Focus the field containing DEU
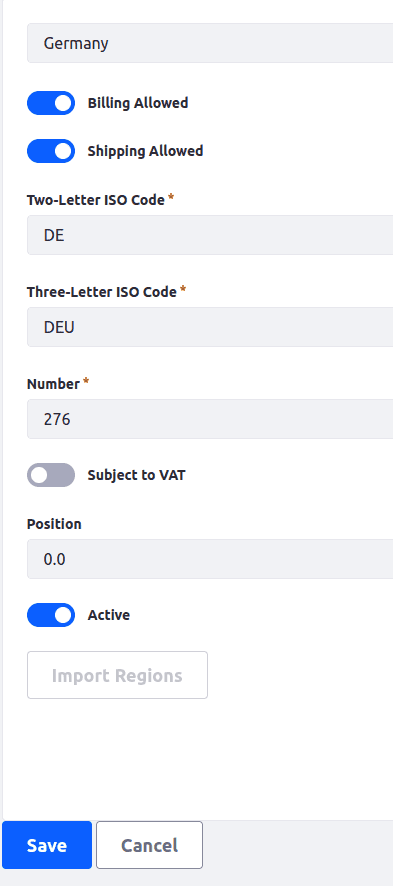Screen dimensions: 393x886 (x=210, y=327)
